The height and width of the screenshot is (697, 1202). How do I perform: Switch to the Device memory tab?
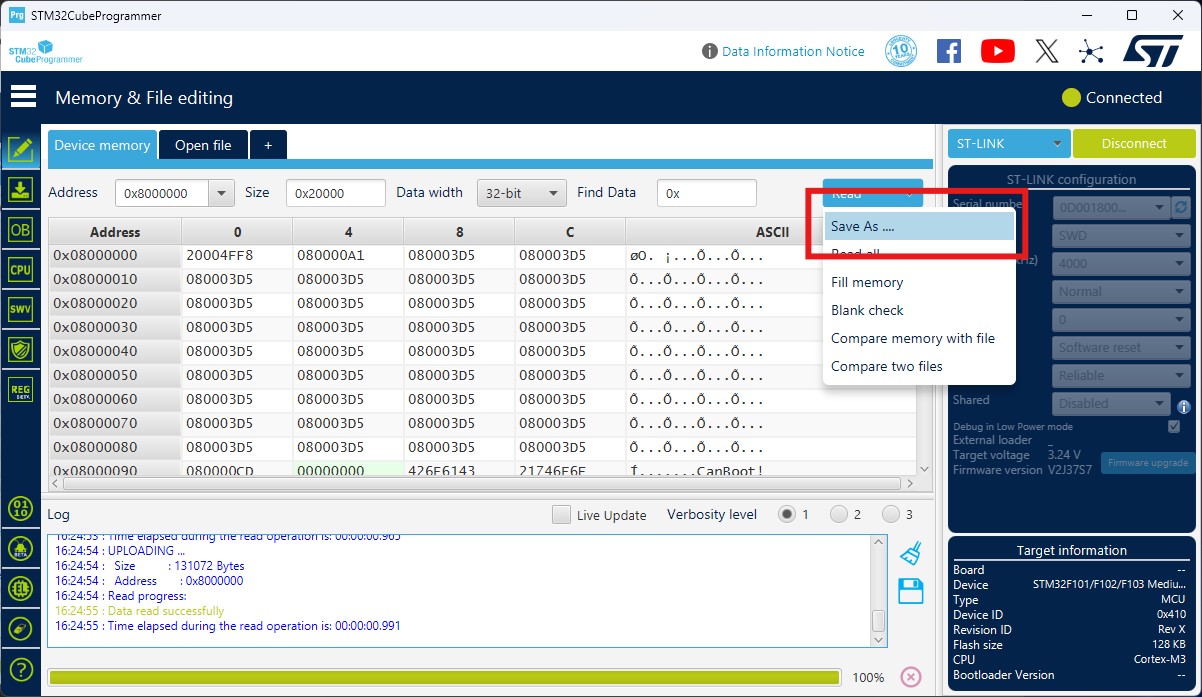pyautogui.click(x=102, y=145)
